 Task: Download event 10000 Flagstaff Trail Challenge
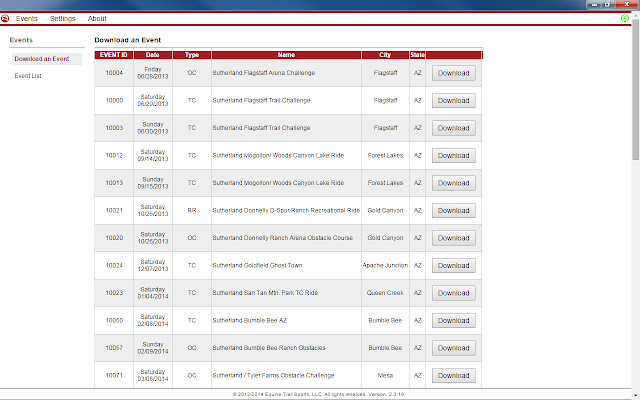click(x=453, y=100)
